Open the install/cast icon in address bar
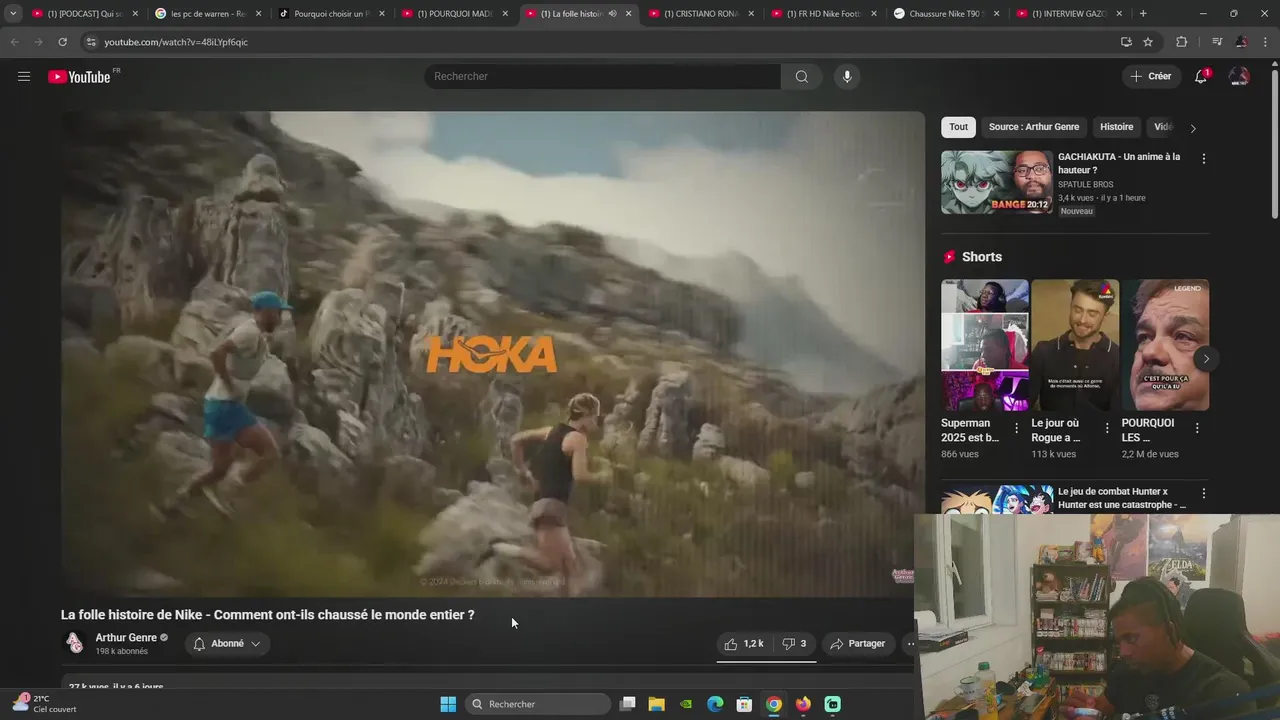1280x720 pixels. pos(1126,42)
